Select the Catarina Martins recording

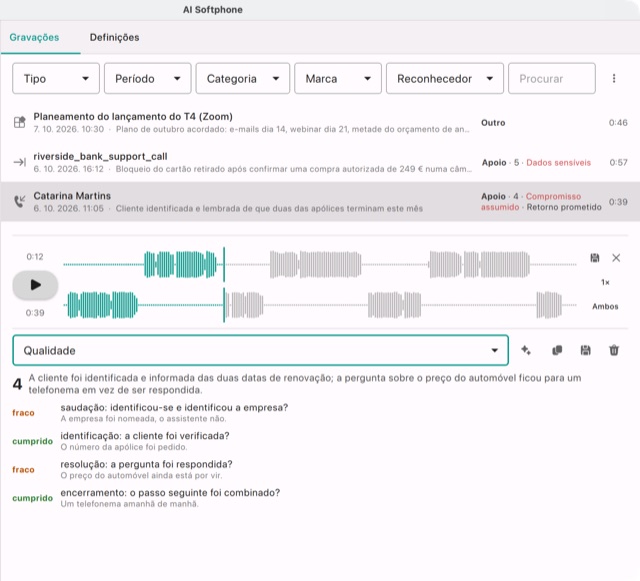click(x=320, y=202)
